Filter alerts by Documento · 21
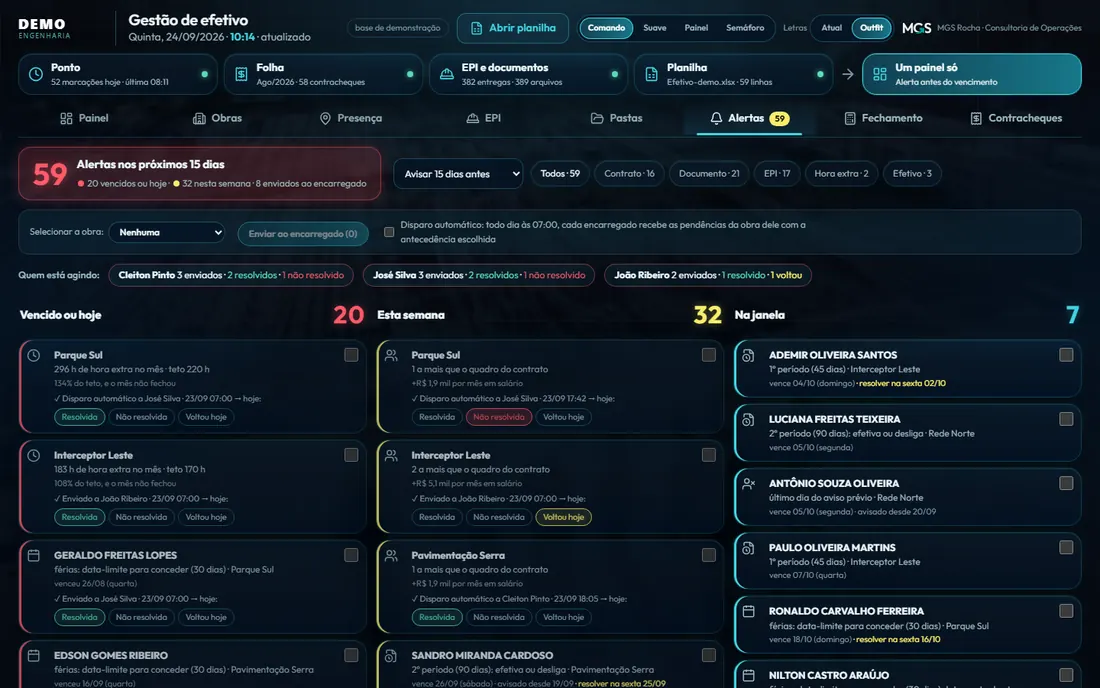 [709, 173]
